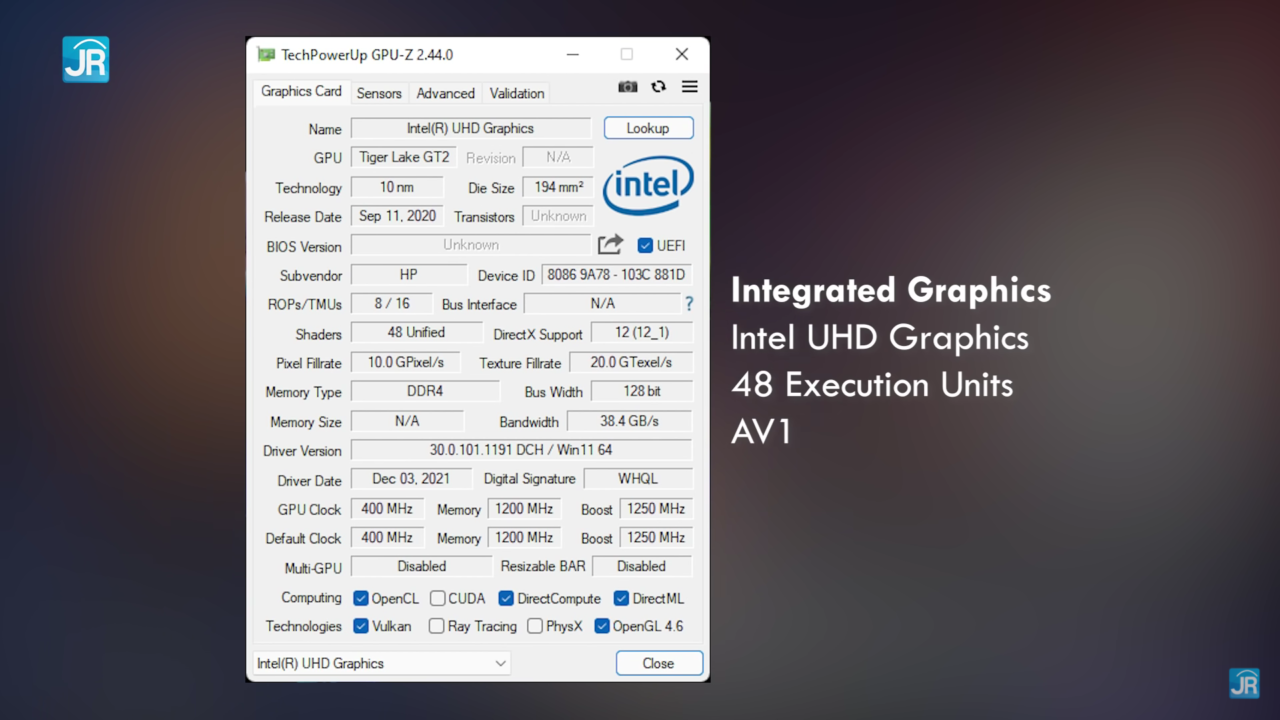Click the Bus Interface question mark icon

tap(688, 304)
